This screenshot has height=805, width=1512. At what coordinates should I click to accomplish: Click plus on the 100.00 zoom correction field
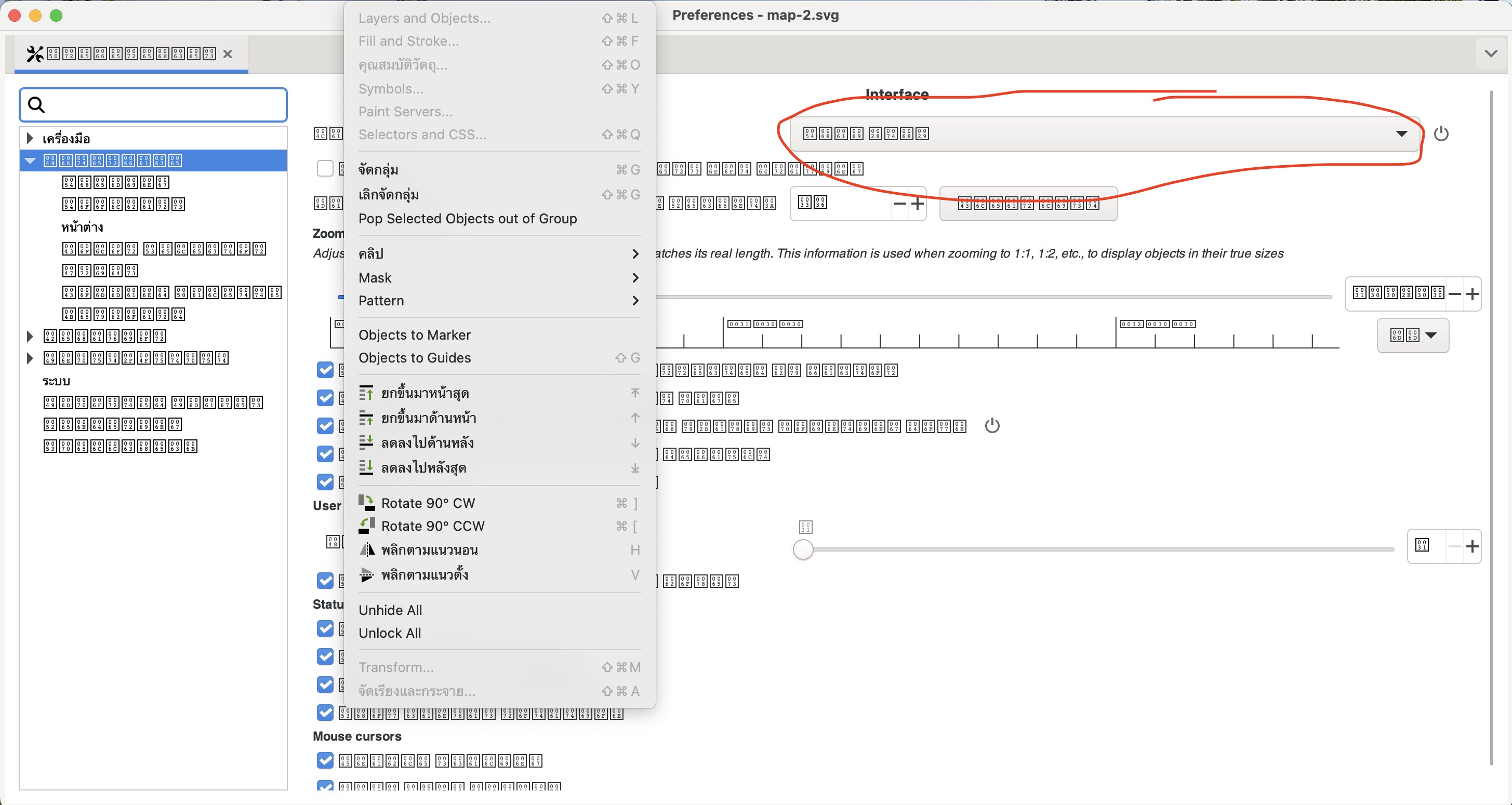tap(1472, 293)
